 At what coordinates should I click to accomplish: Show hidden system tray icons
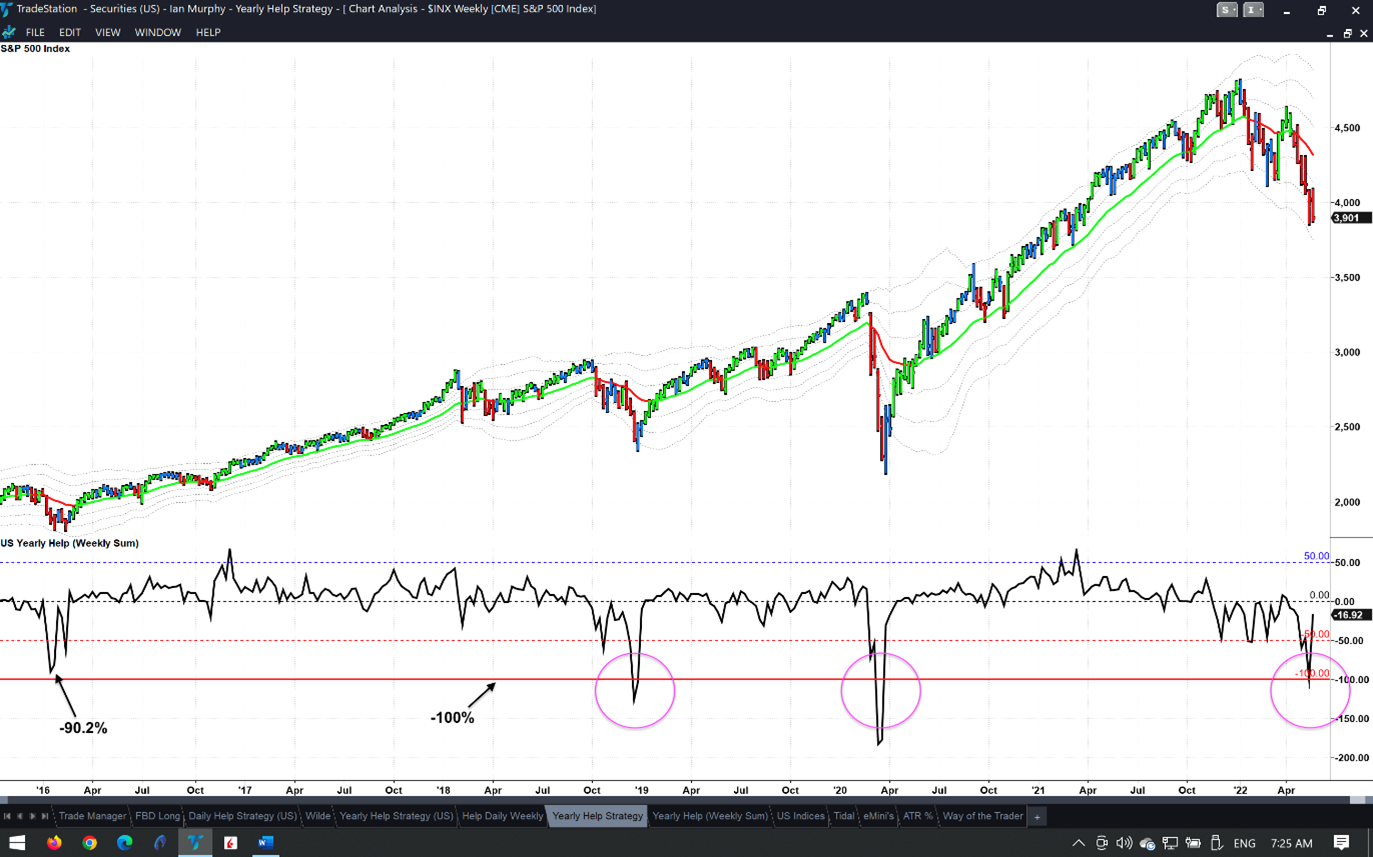1078,843
